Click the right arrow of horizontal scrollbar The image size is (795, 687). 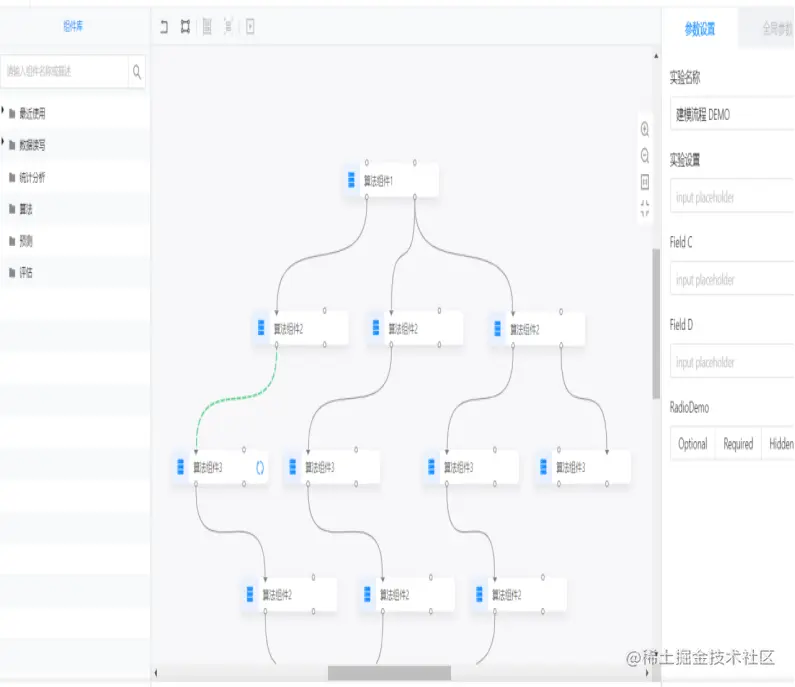647,673
